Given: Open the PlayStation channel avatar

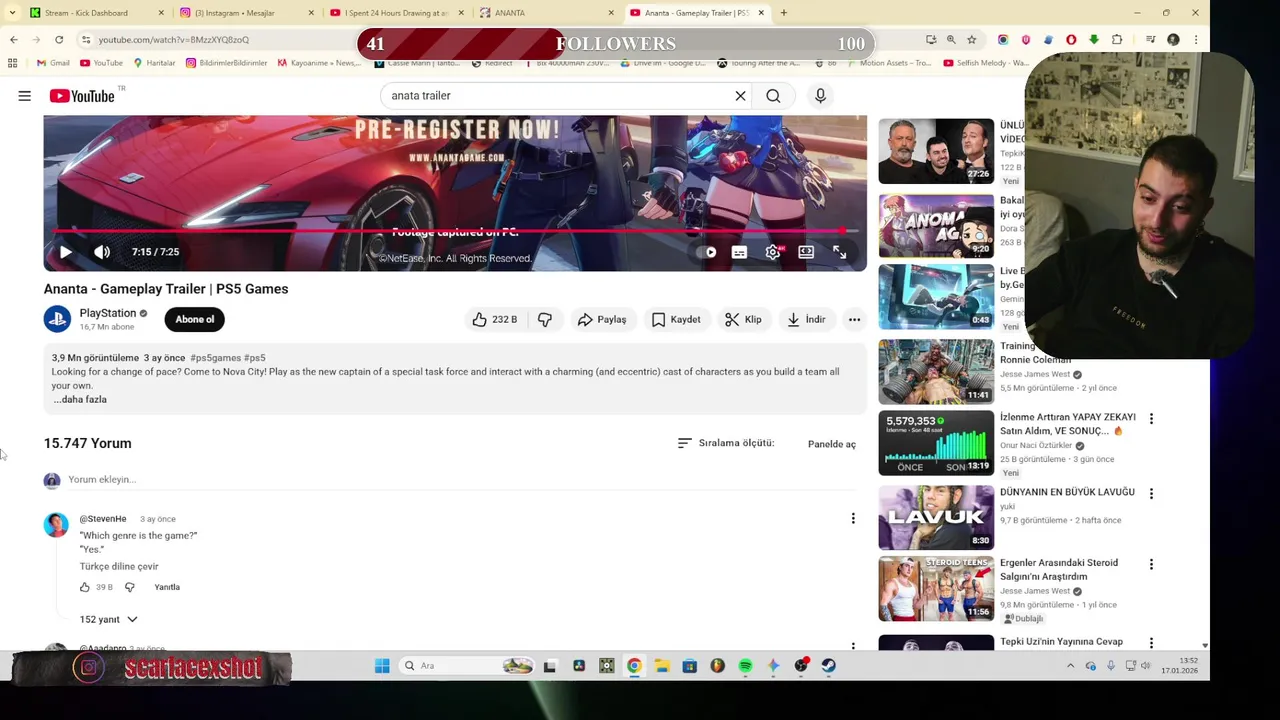Looking at the screenshot, I should click(57, 319).
